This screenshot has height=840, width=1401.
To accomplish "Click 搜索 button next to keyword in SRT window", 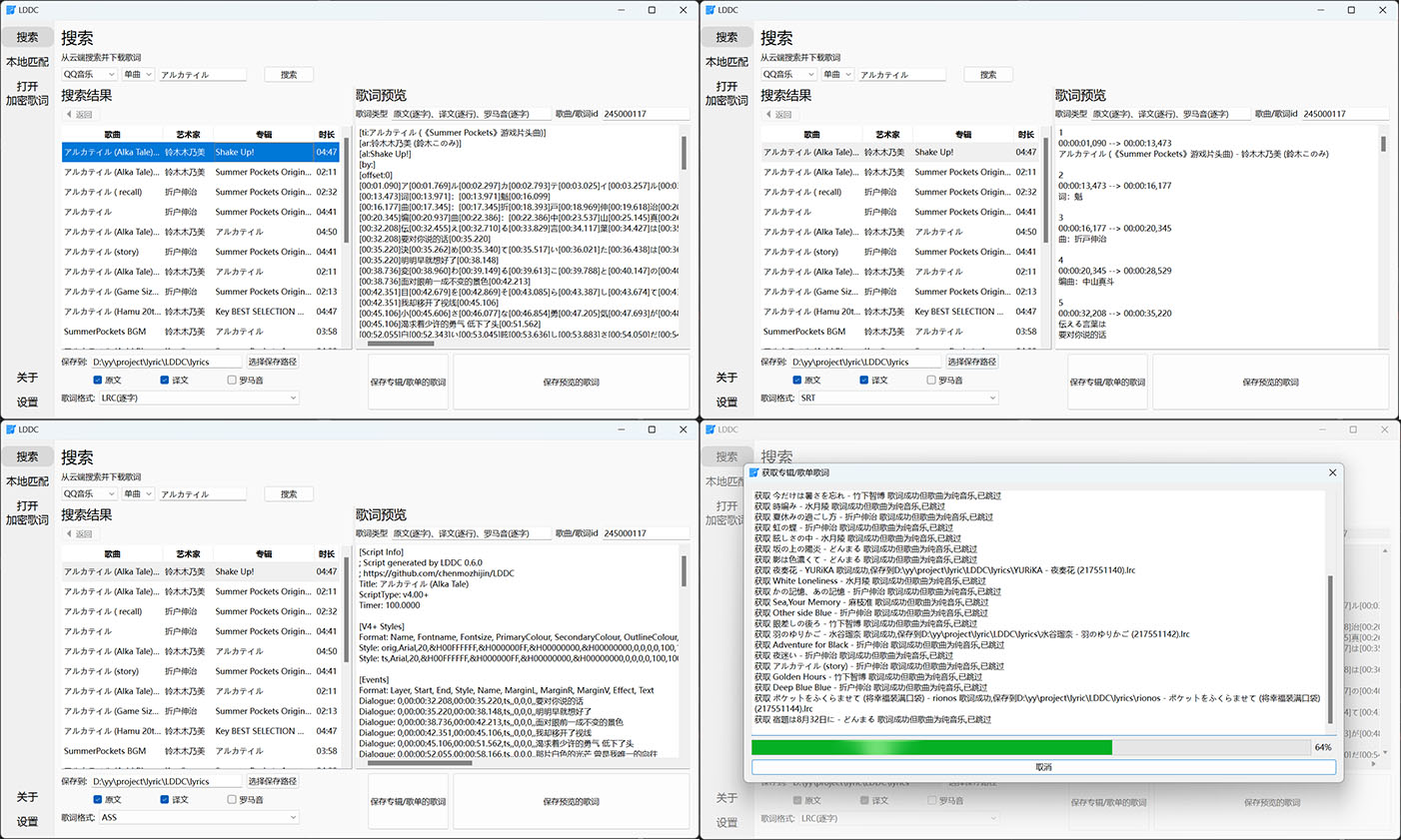I will click(988, 74).
